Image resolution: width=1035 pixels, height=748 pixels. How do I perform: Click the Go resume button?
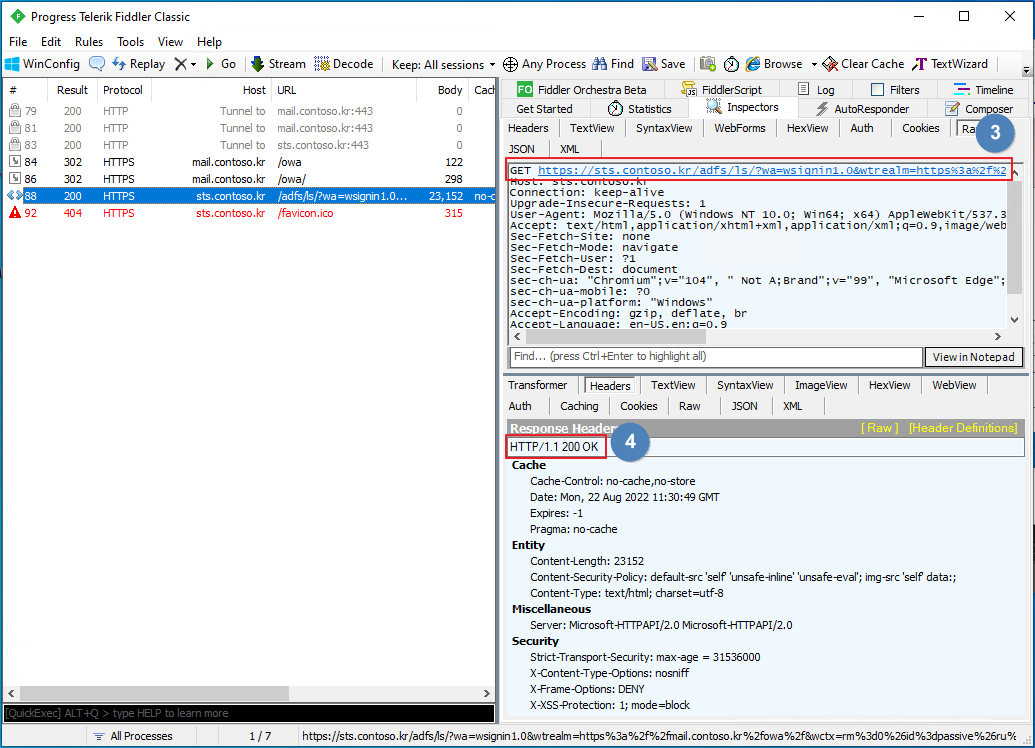[x=221, y=64]
